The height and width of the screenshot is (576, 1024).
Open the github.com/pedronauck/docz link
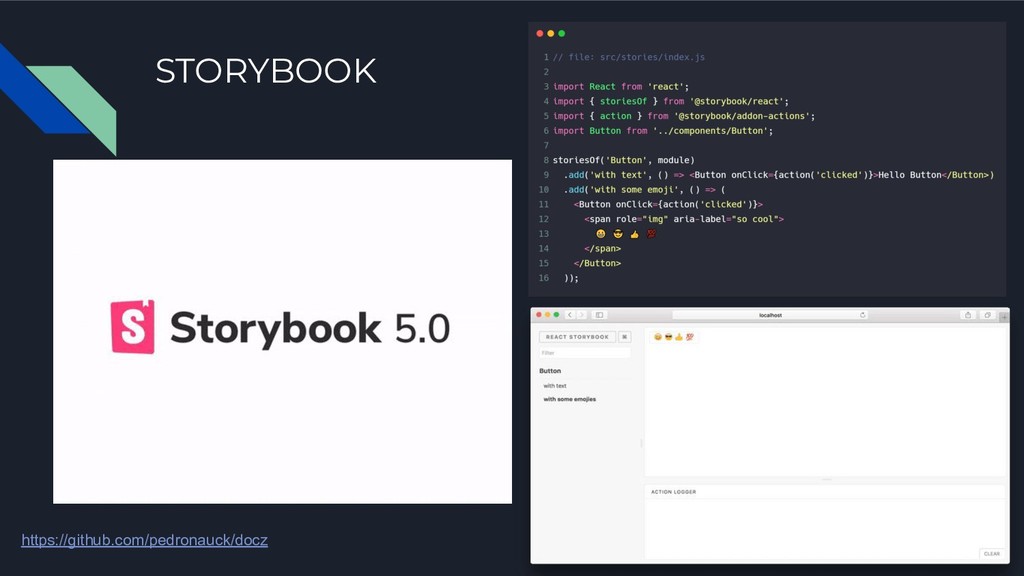pyautogui.click(x=144, y=540)
